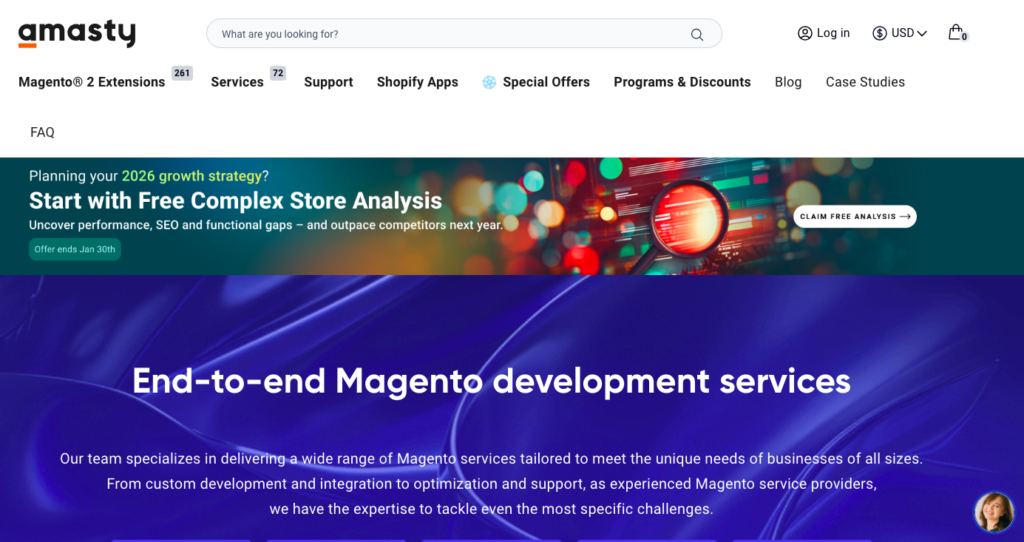The image size is (1024, 542).
Task: Open Shopify Apps menu item
Action: tap(417, 82)
